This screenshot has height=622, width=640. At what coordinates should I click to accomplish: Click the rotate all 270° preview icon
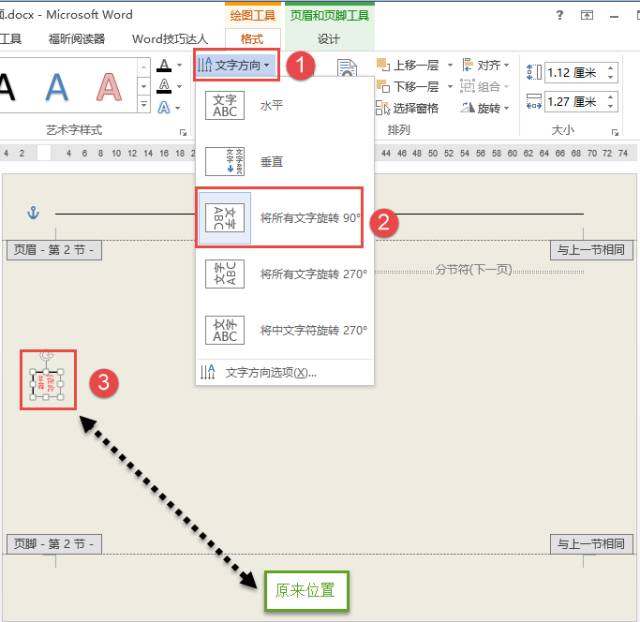[225, 274]
